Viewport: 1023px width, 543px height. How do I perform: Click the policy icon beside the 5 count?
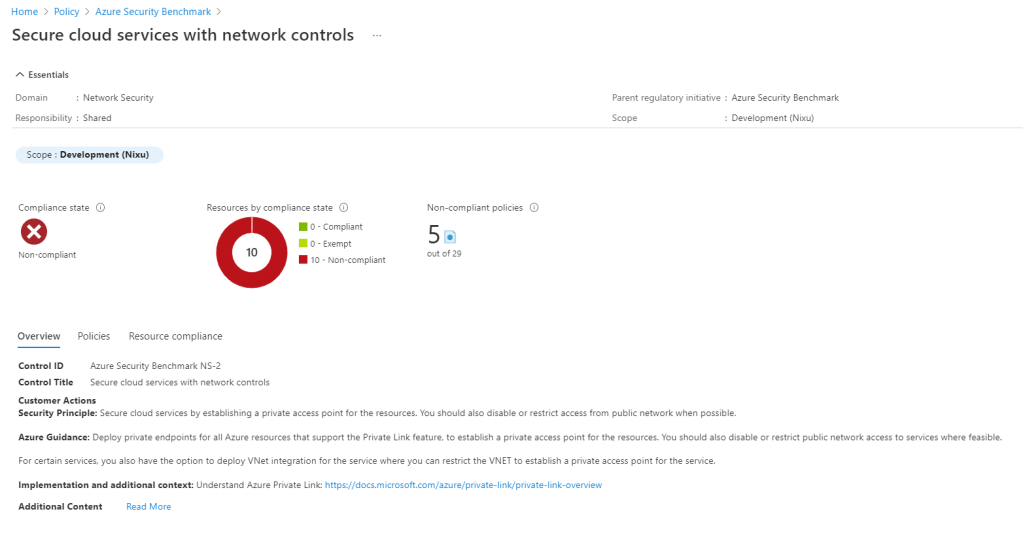point(450,237)
